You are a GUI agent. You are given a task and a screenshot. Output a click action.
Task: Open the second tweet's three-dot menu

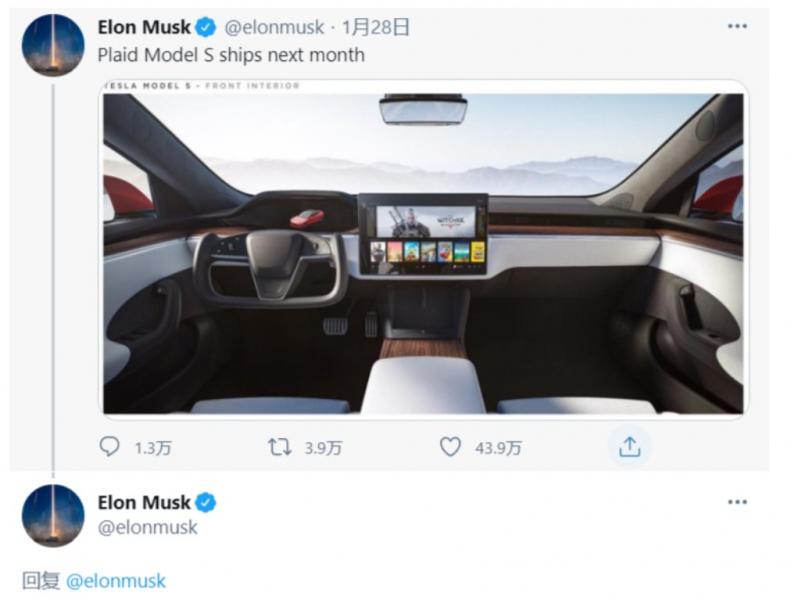[738, 502]
